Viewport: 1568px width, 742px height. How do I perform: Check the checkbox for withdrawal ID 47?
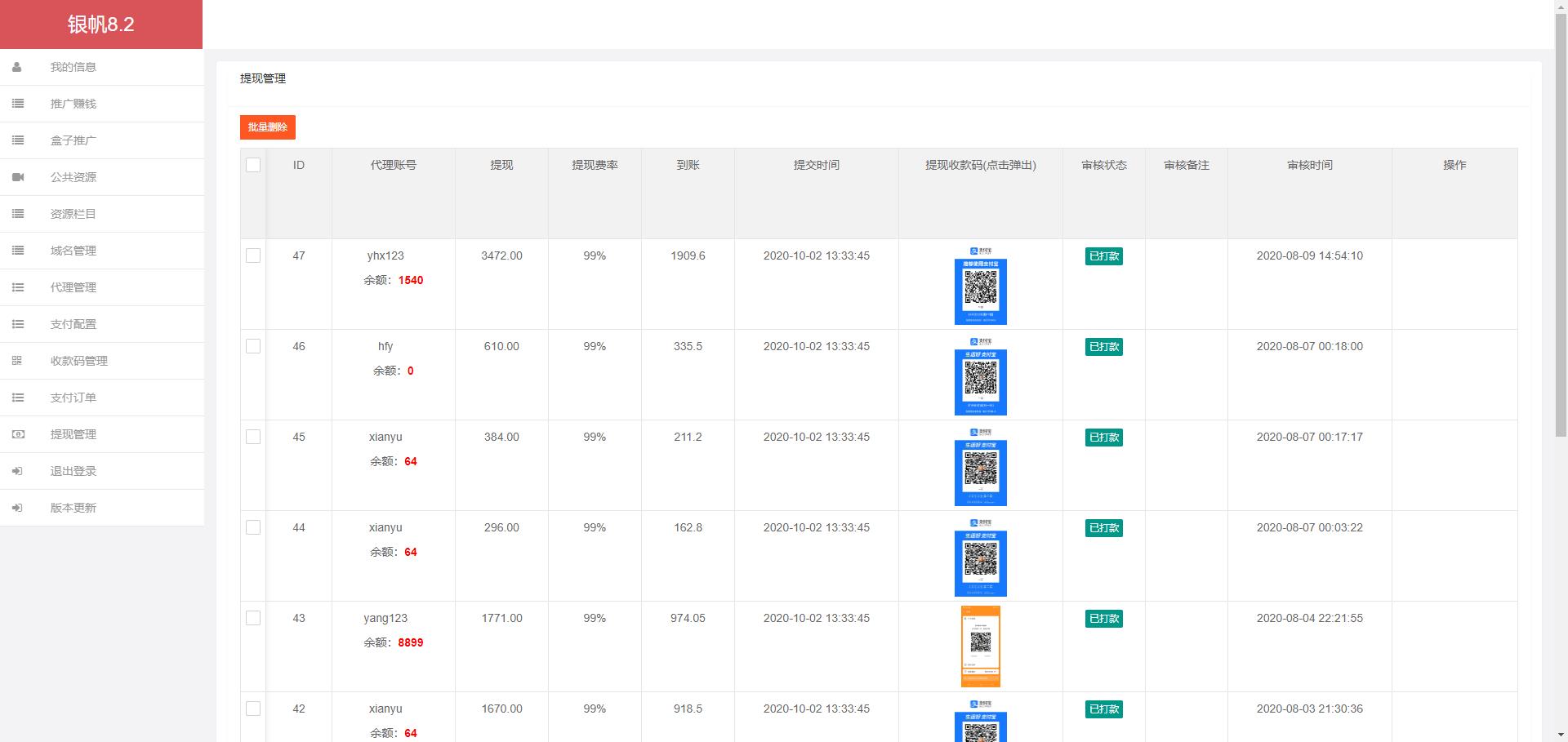[253, 255]
